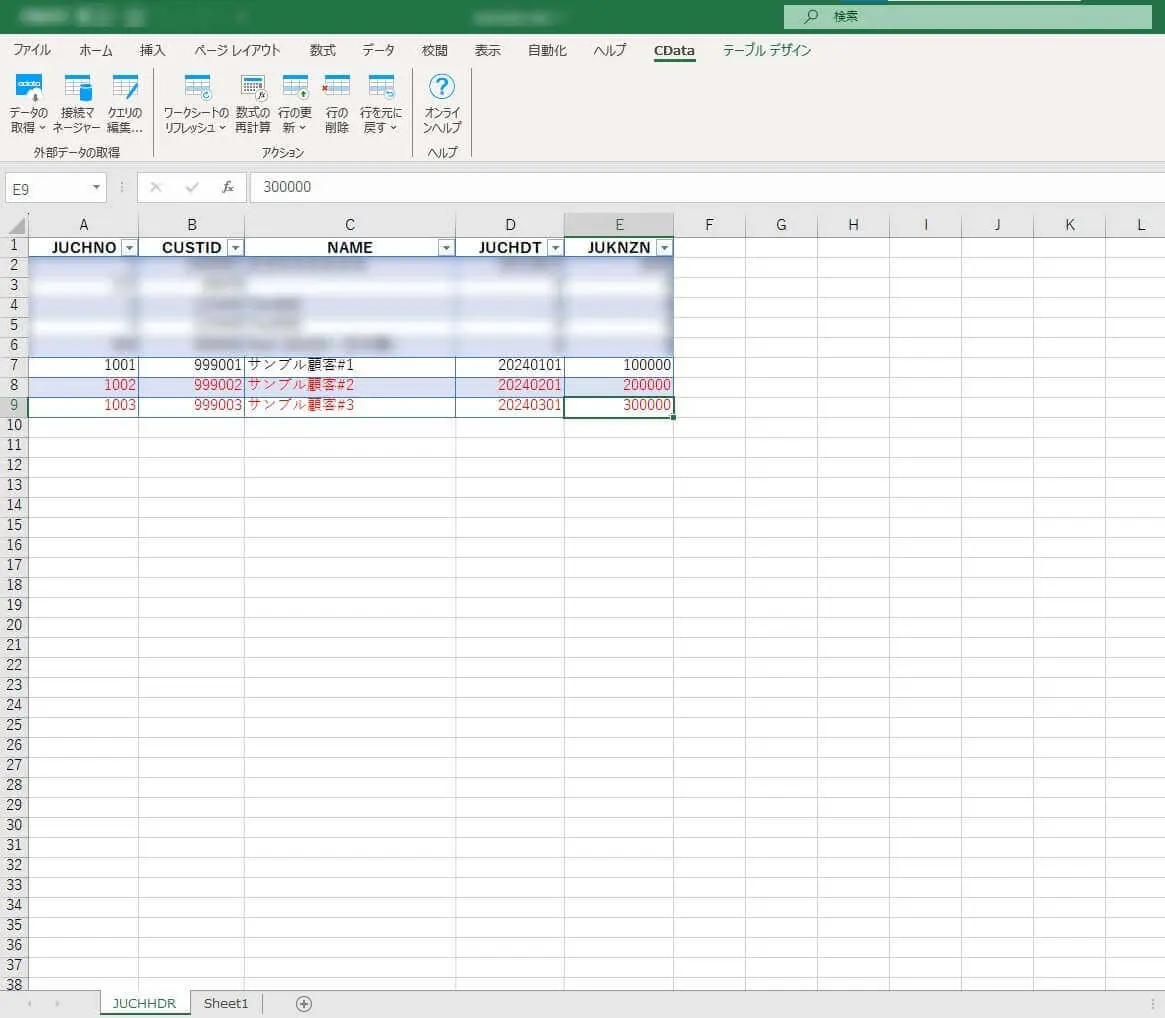This screenshot has width=1165, height=1018.
Task: Switch to テーブルデザイン ribbon tab
Action: (767, 50)
